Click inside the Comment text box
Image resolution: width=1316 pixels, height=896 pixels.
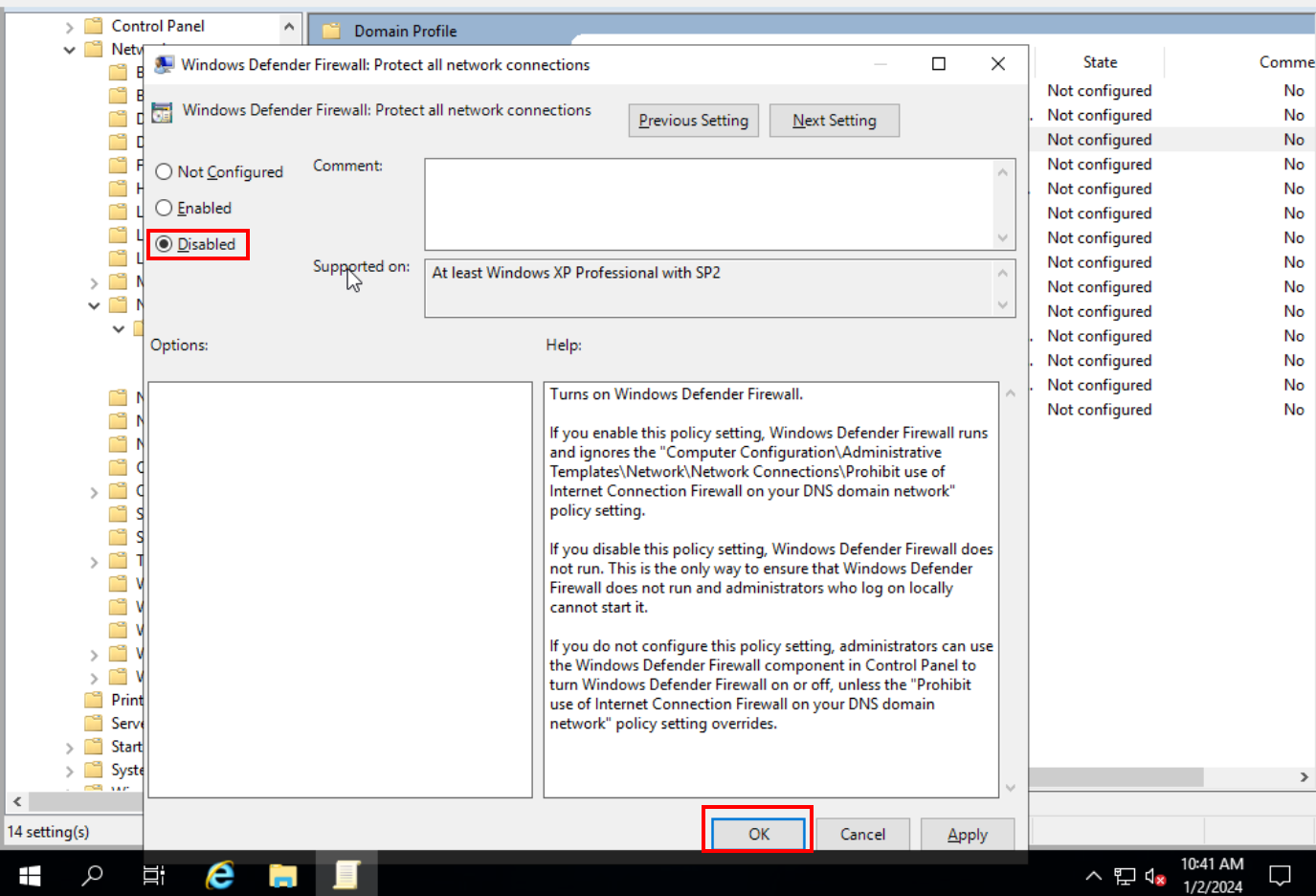708,204
